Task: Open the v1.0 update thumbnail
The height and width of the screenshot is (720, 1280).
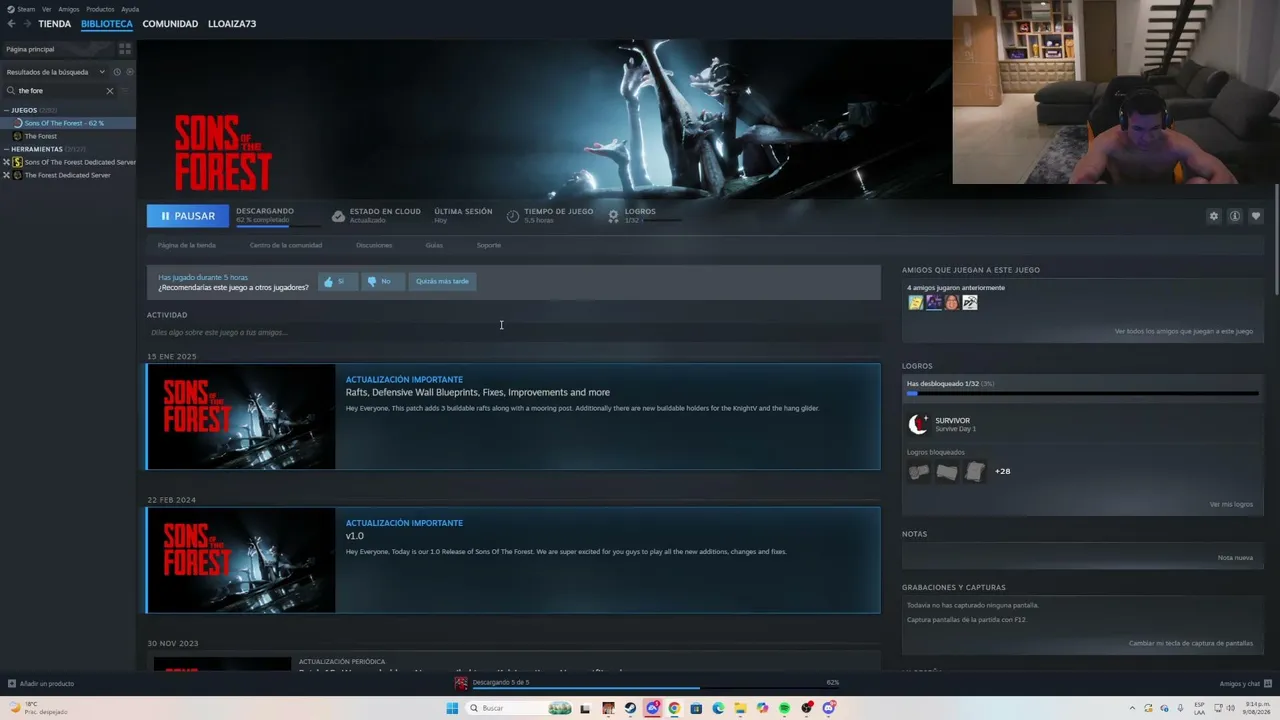Action: [241, 560]
